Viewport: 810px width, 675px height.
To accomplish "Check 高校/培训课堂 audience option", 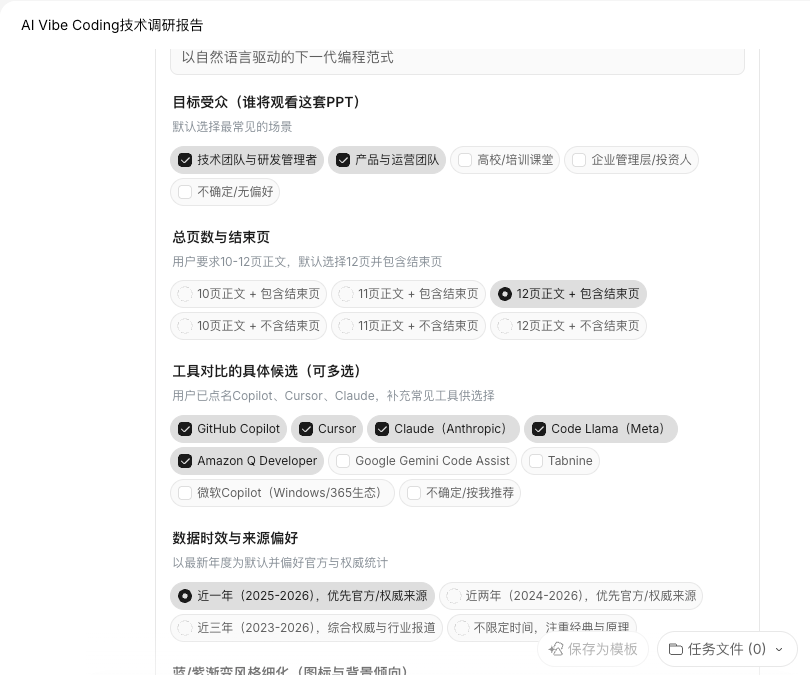I will (x=505, y=160).
